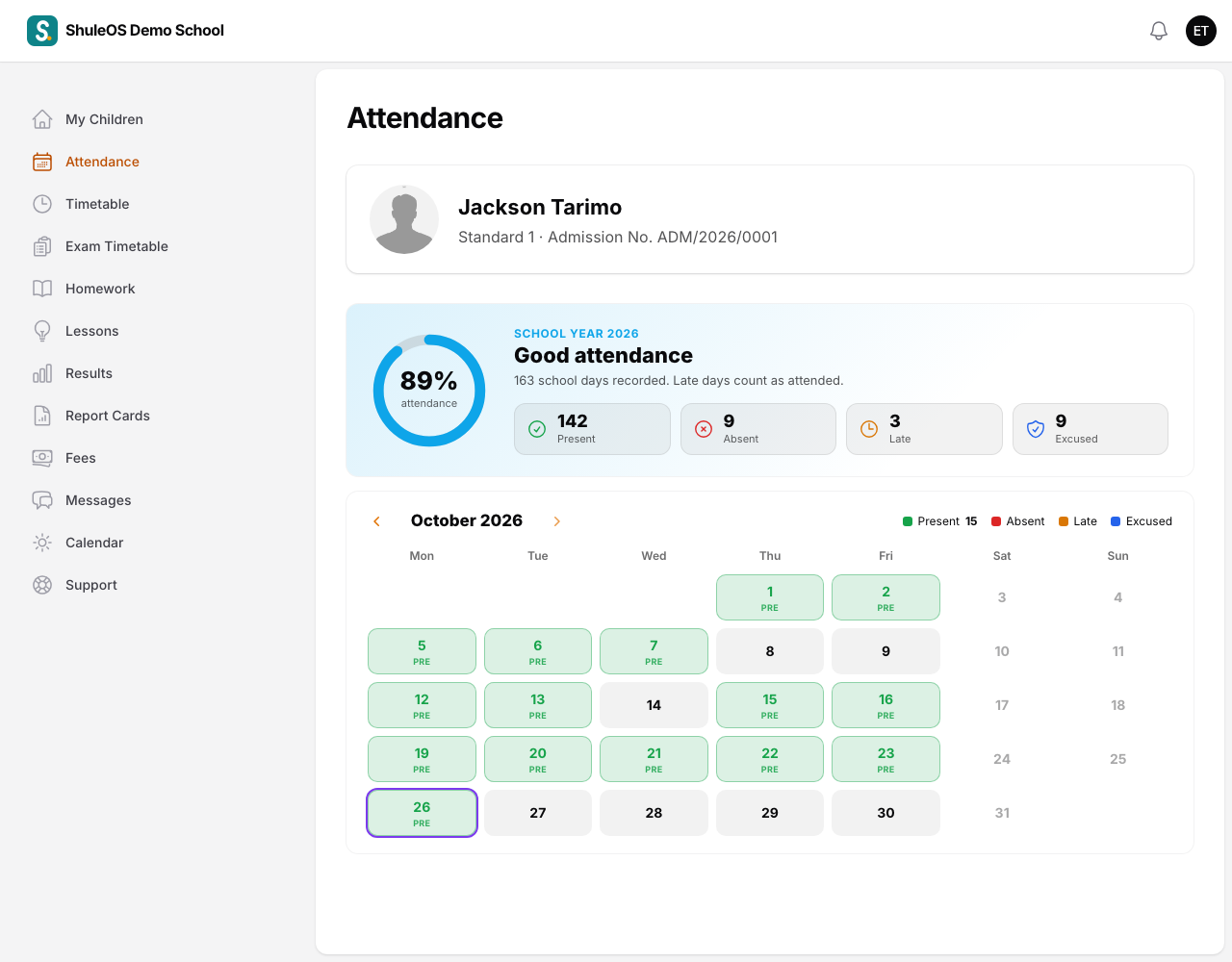The width and height of the screenshot is (1232, 962).
Task: Click the Fees money icon
Action: (x=42, y=458)
